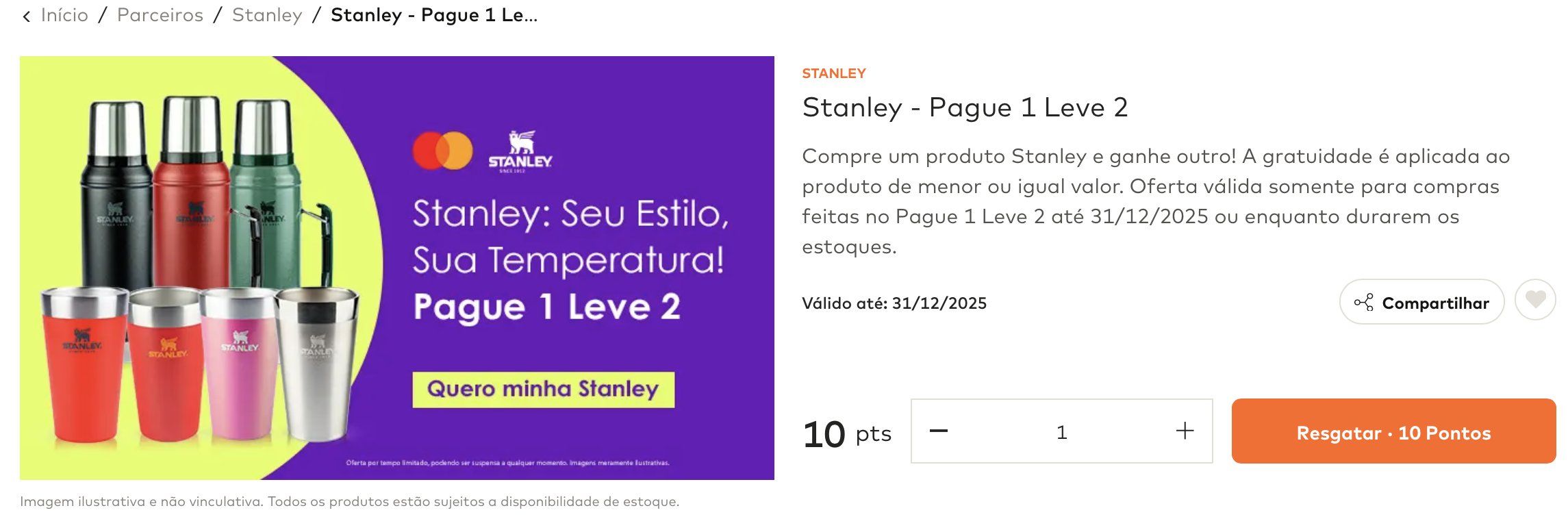Click the orange STANLEY brand label
Image resolution: width=1568 pixels, height=519 pixels.
(x=833, y=73)
